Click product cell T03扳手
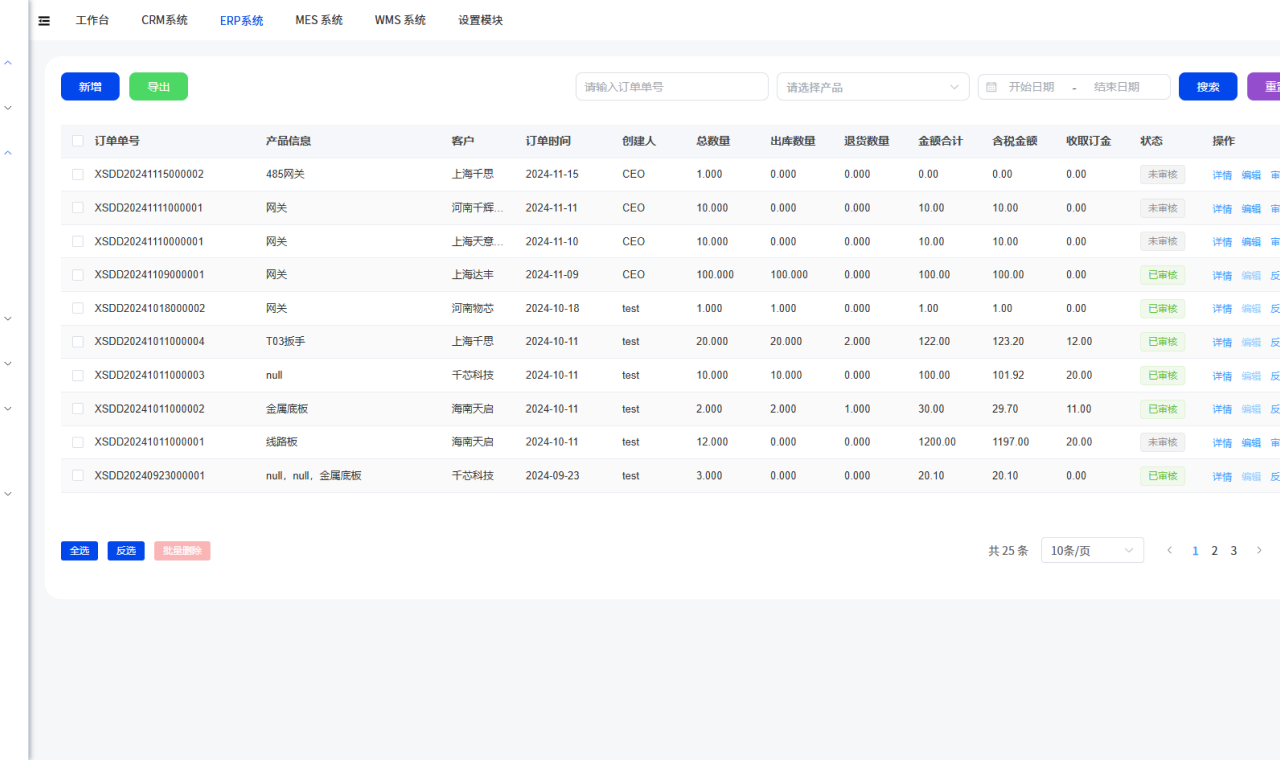 [x=285, y=341]
